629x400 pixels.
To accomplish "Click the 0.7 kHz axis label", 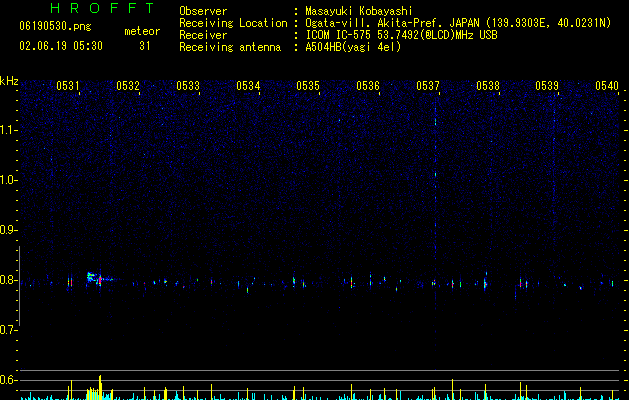I will point(9,330).
